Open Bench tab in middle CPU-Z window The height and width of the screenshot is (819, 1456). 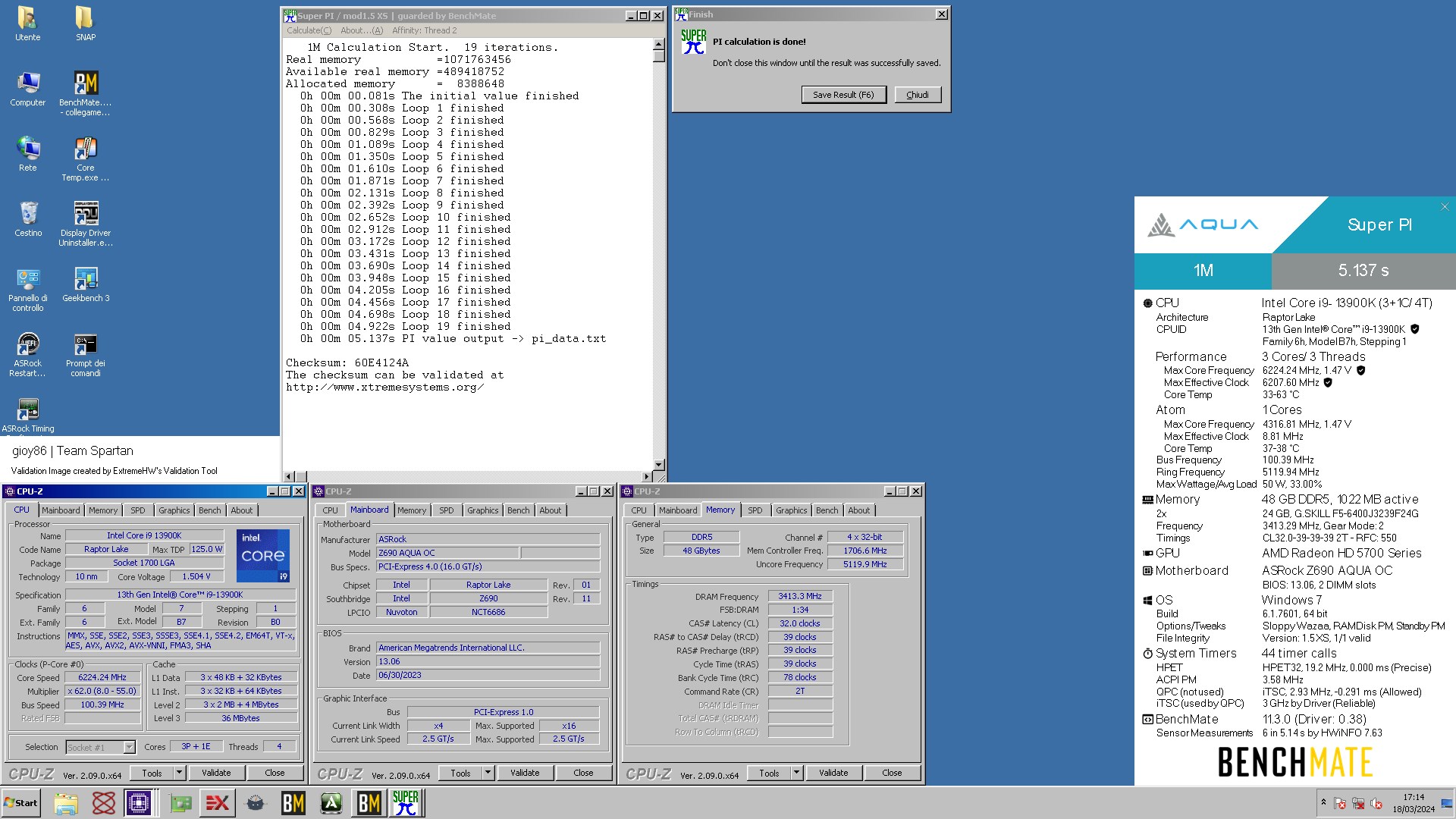(519, 510)
